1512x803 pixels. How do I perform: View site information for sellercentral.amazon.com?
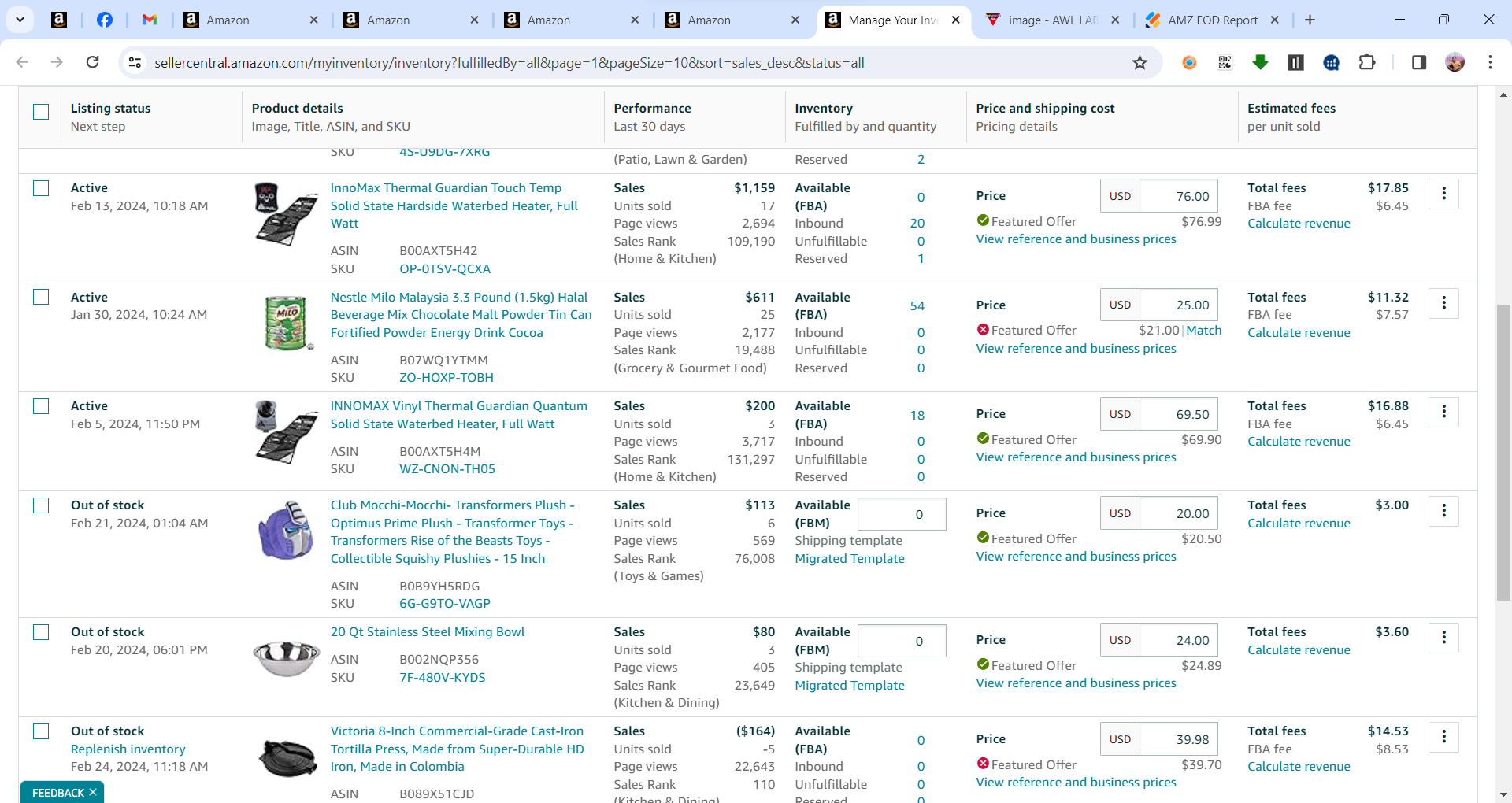click(x=135, y=62)
